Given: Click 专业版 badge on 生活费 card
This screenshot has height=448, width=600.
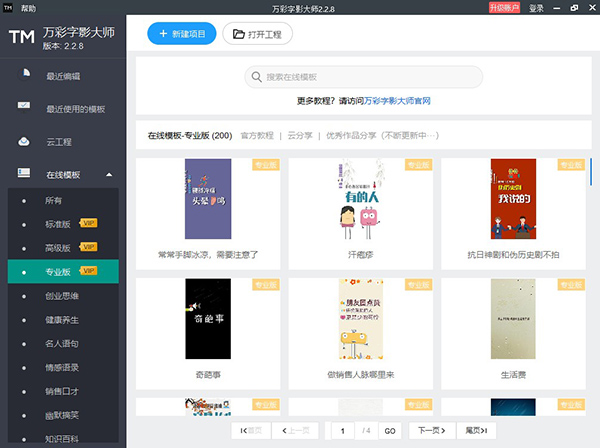Looking at the screenshot, I should [571, 285].
